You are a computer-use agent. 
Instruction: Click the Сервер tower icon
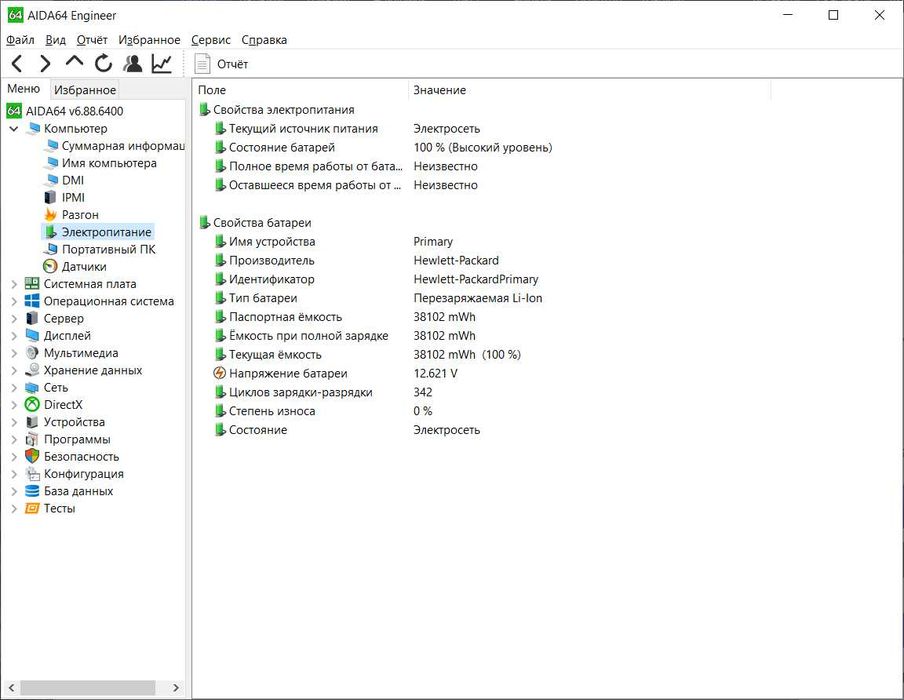coord(32,318)
